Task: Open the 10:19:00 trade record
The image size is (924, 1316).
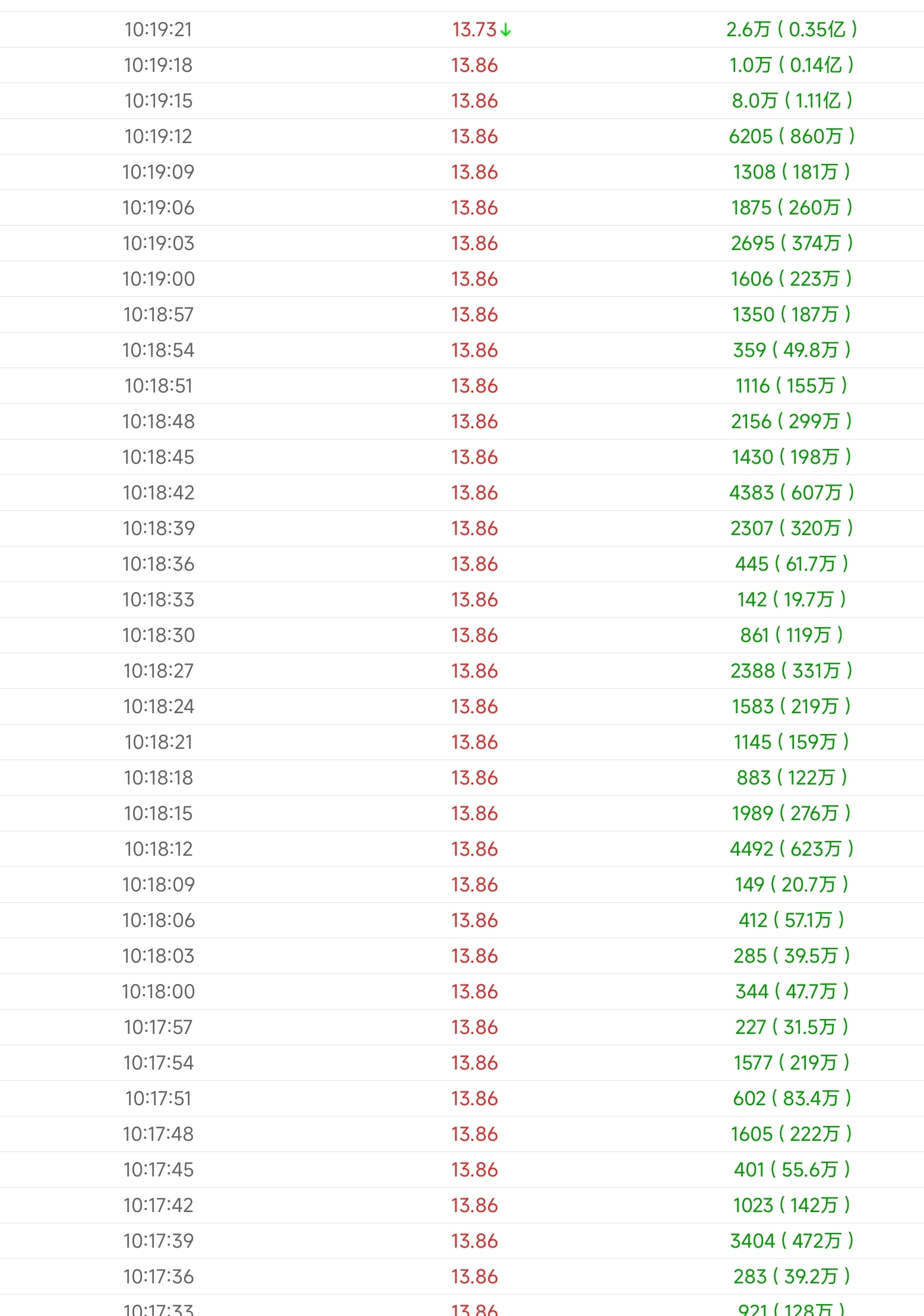Action: [158, 279]
